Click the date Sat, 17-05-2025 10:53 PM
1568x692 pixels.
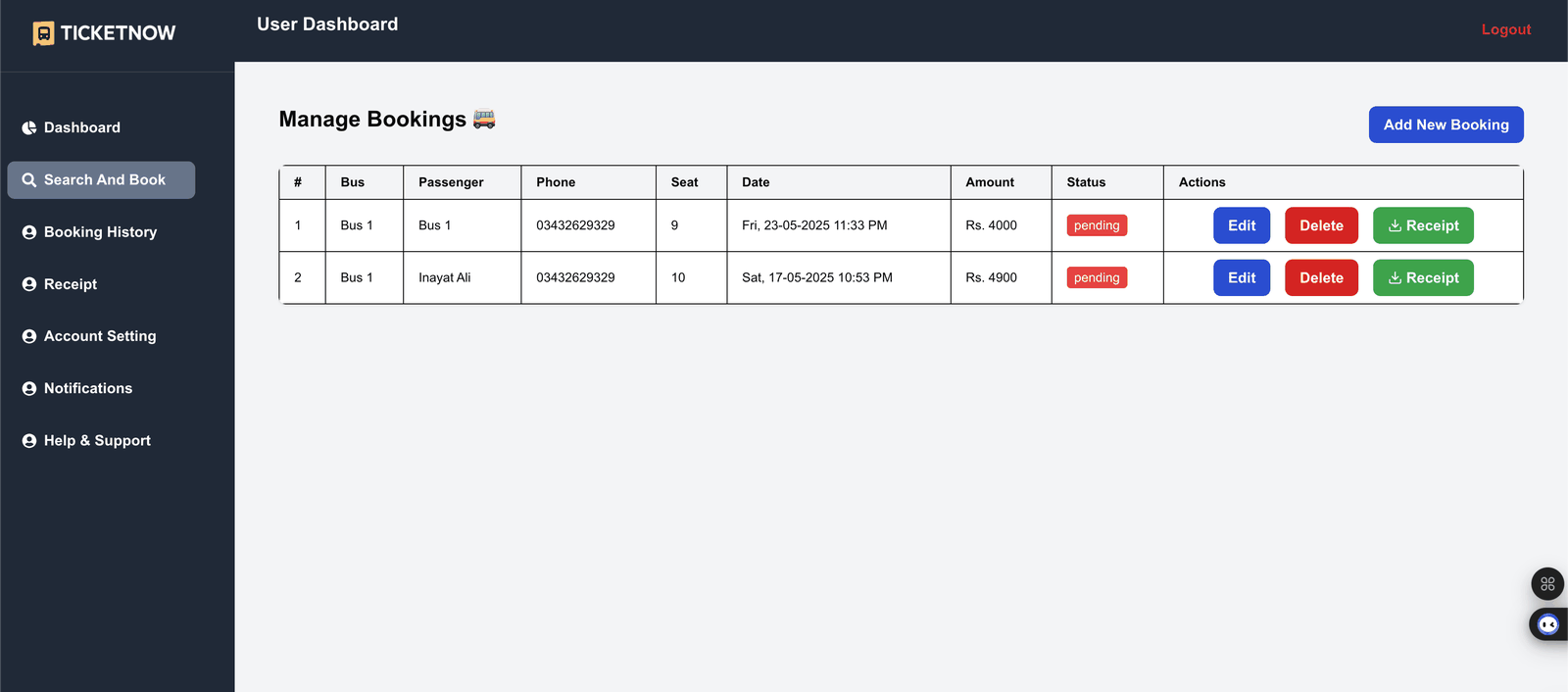point(817,277)
